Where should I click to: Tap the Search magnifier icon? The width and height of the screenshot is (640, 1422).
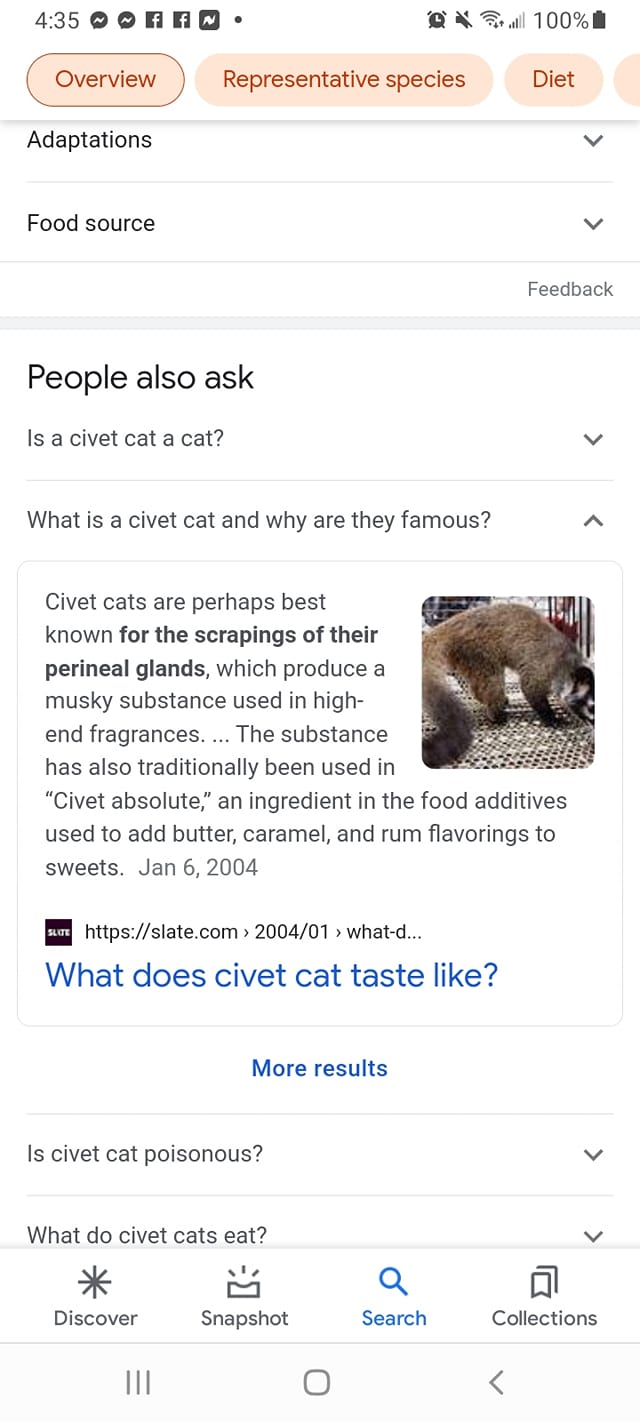pyautogui.click(x=394, y=1282)
